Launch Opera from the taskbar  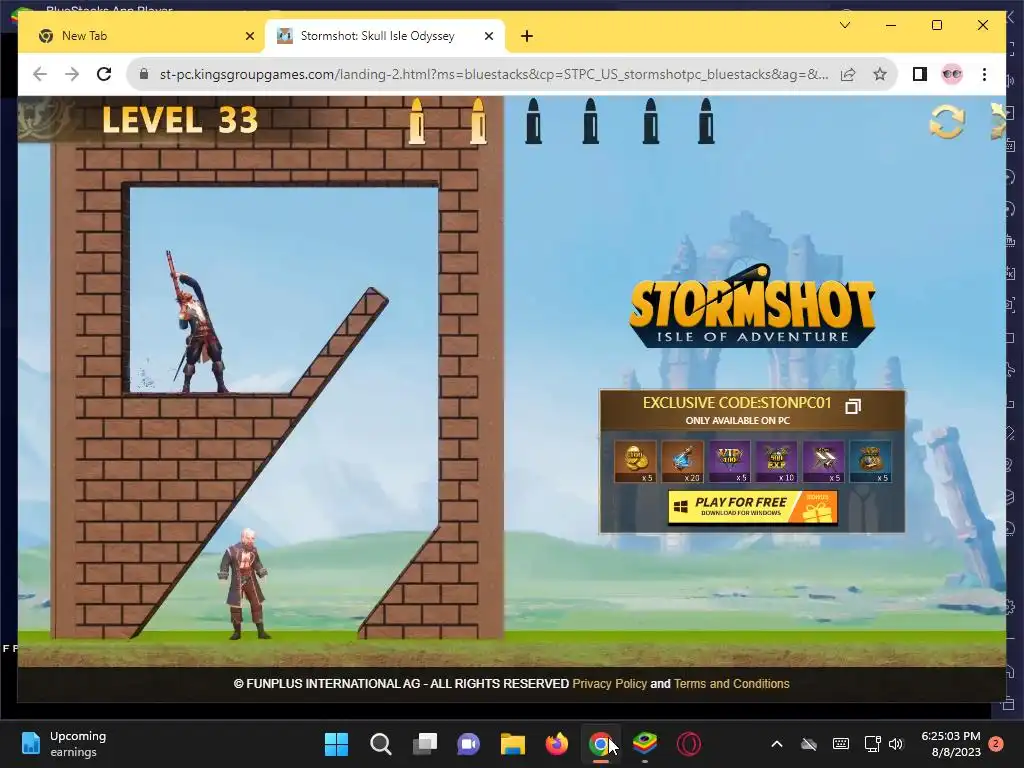pos(688,744)
